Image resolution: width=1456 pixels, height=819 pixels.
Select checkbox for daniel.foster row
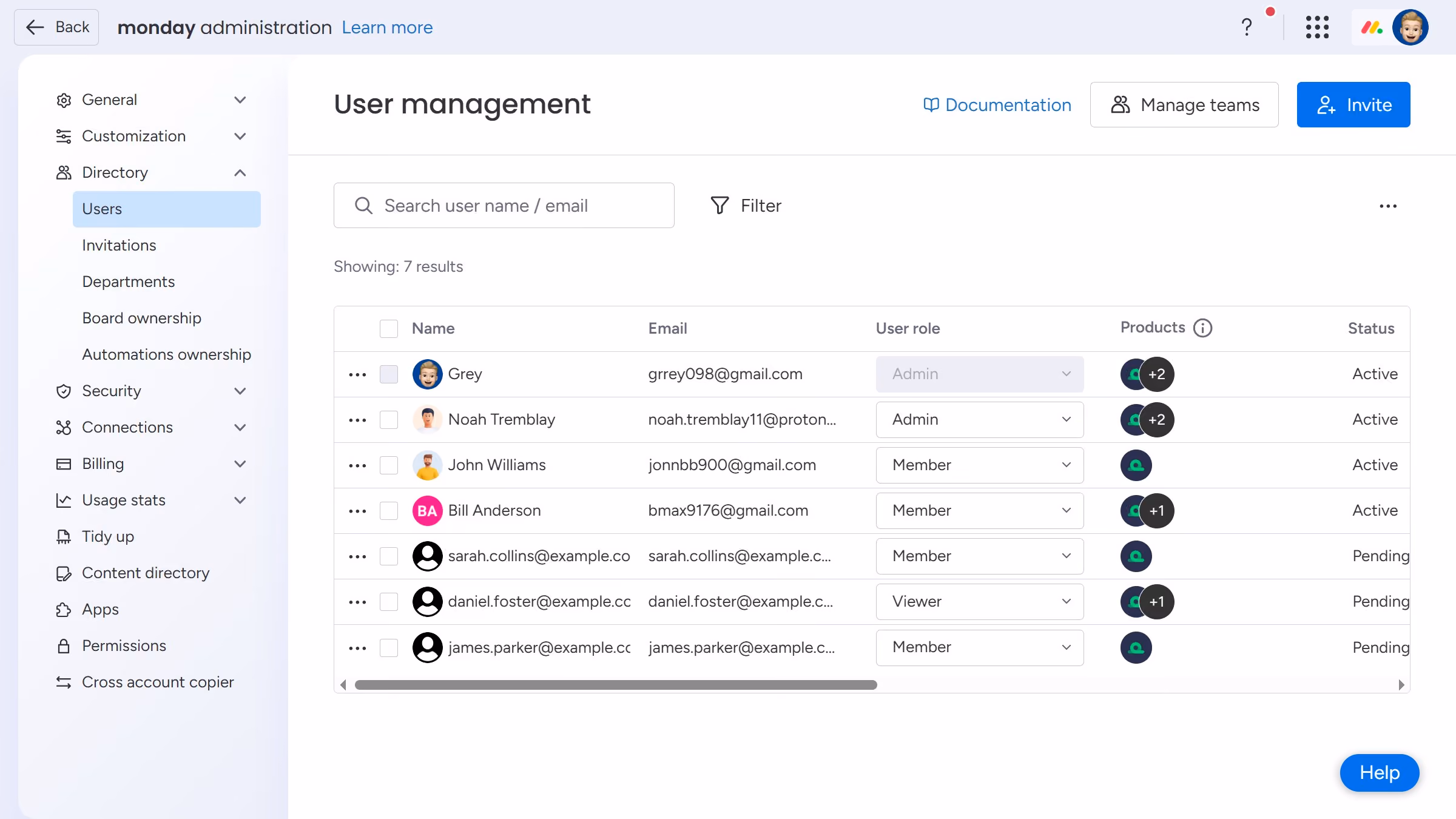click(x=389, y=602)
